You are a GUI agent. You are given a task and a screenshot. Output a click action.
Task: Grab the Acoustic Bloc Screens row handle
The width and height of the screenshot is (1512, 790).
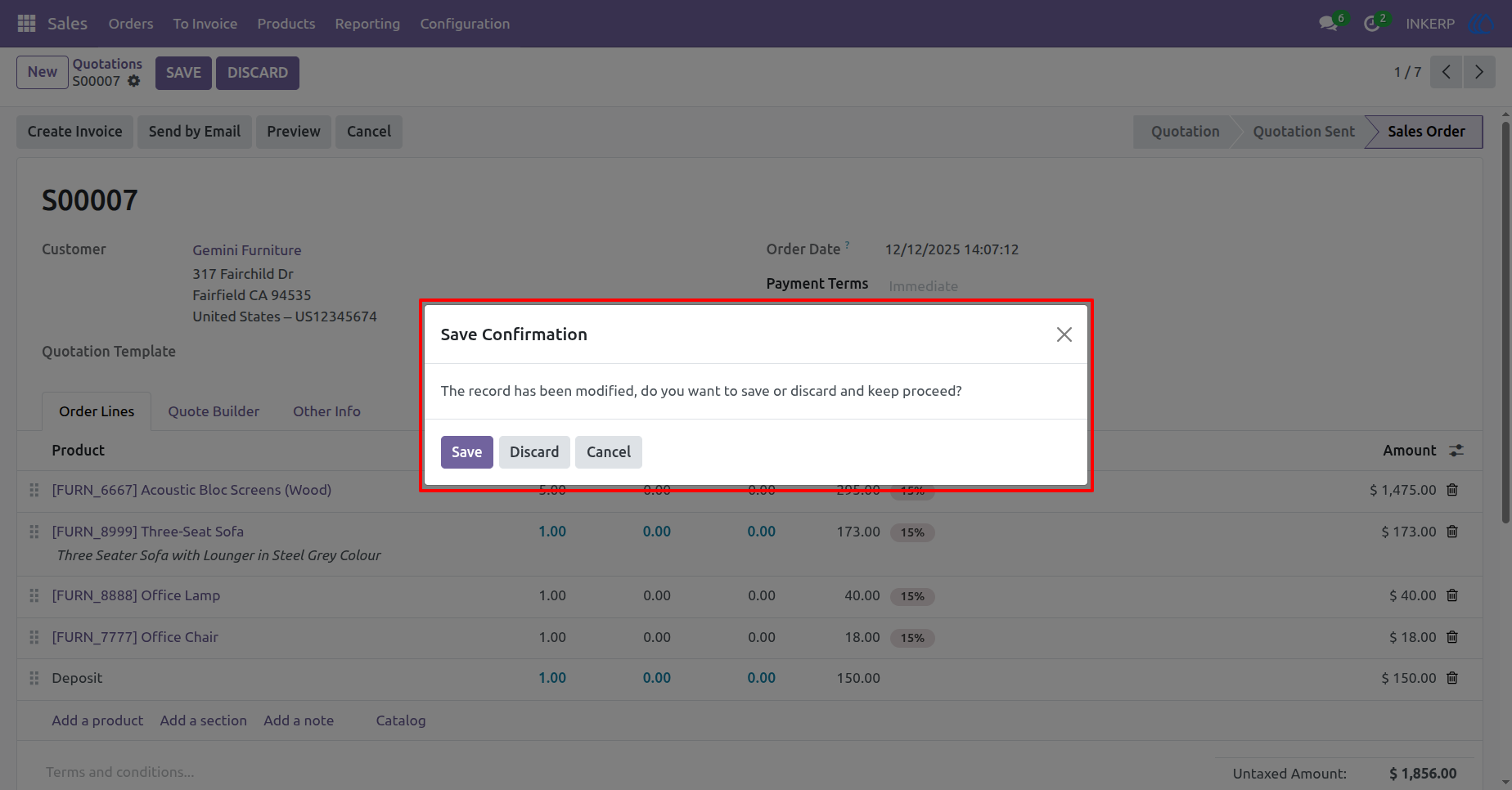[x=34, y=490]
